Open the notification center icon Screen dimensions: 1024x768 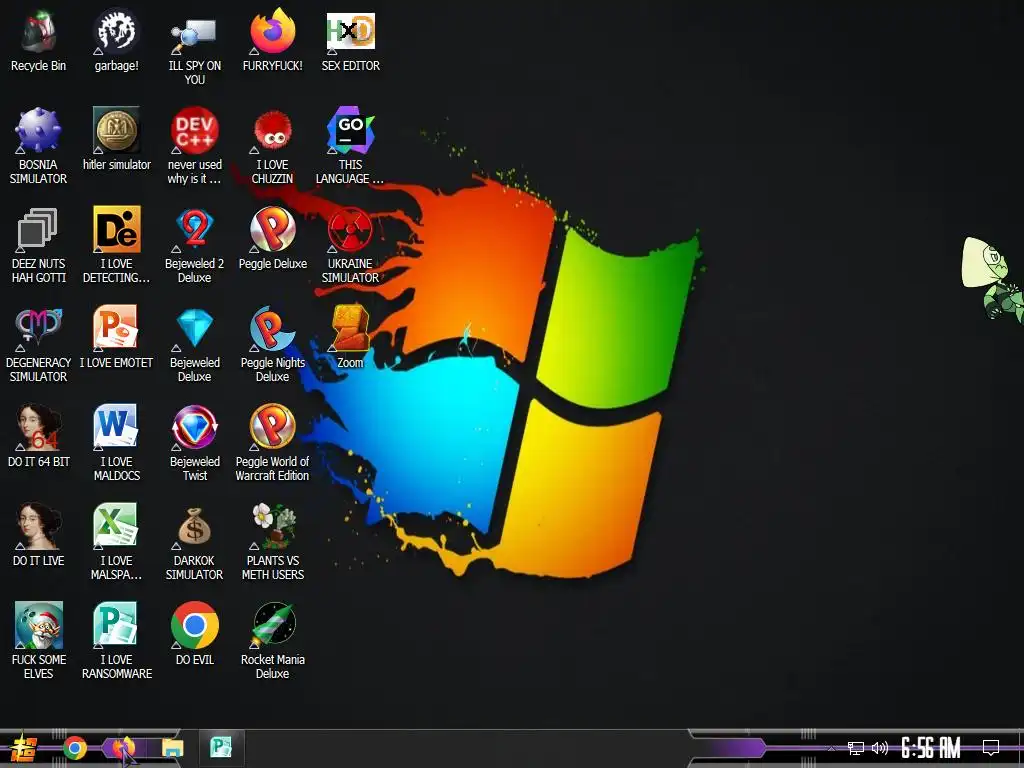[x=991, y=748]
